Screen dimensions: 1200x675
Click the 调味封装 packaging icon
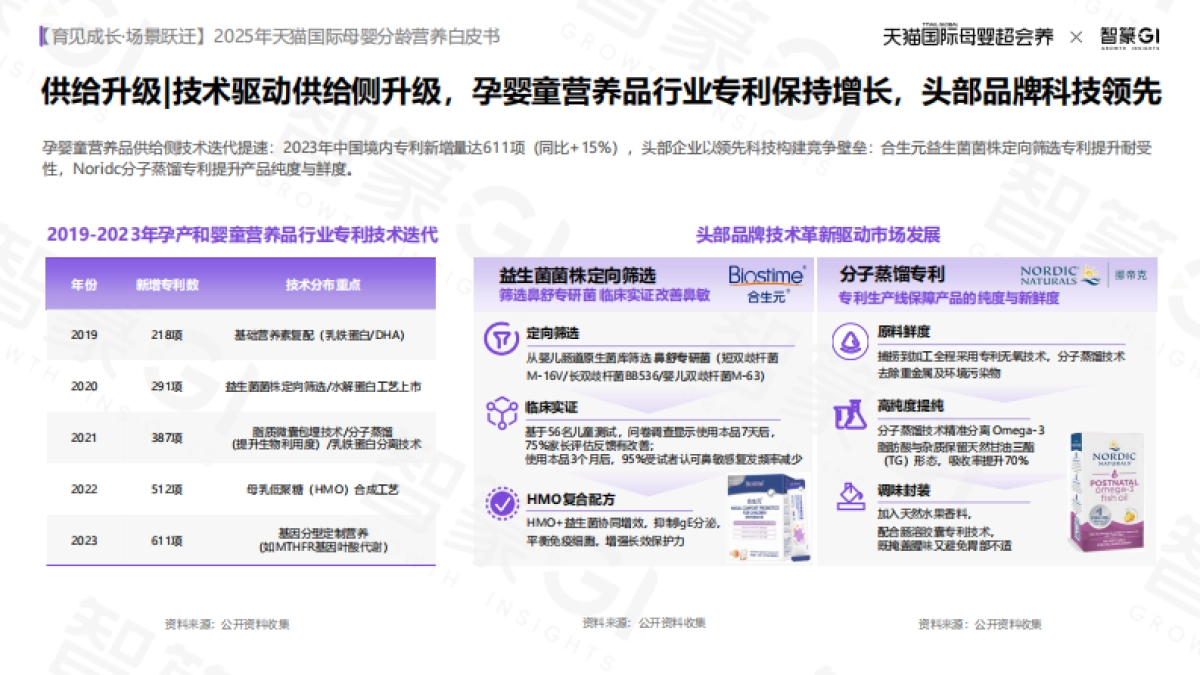(851, 496)
